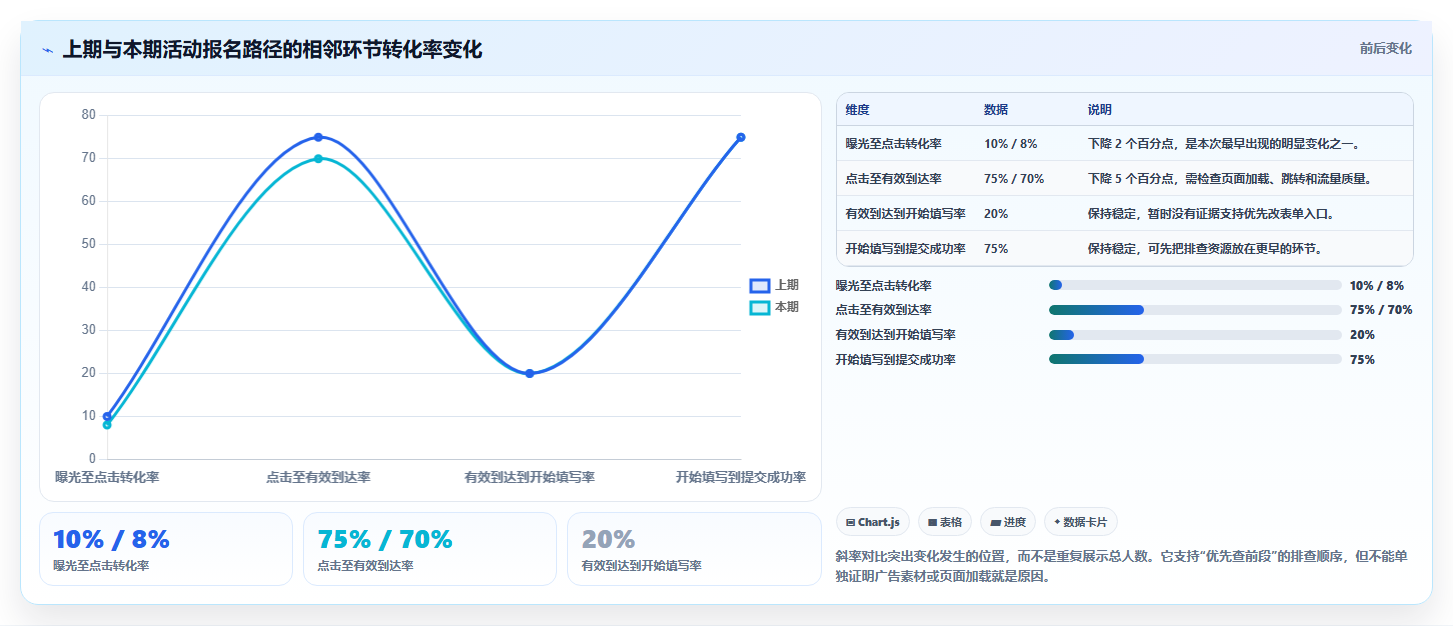Viewport: 1453px width, 626px height.
Task: Click the 75% / 70% value beside the progress bar
Action: point(1381,310)
